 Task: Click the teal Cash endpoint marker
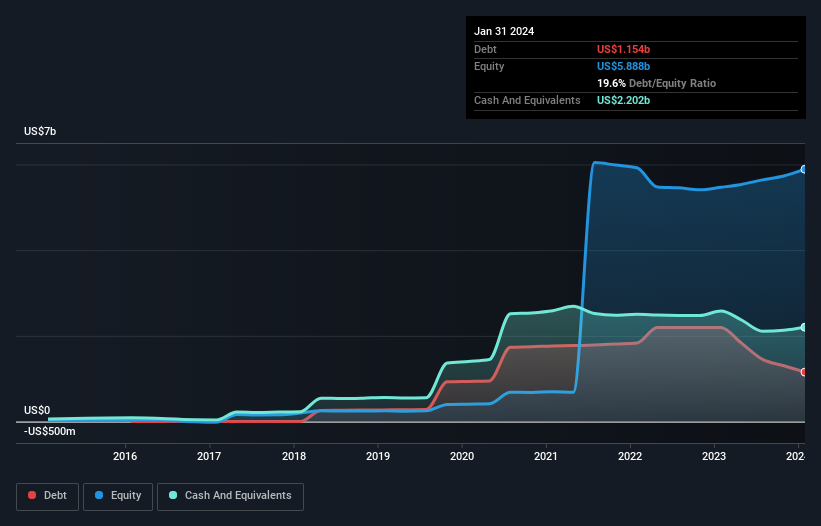[804, 327]
